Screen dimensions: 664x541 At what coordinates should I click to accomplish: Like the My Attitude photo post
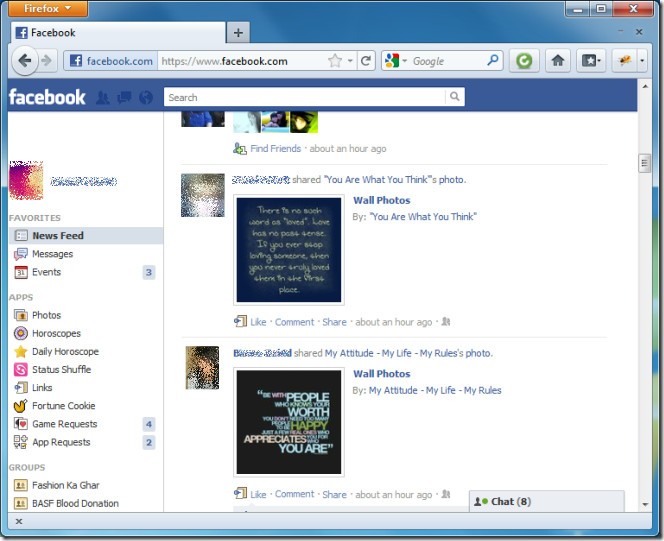258,494
